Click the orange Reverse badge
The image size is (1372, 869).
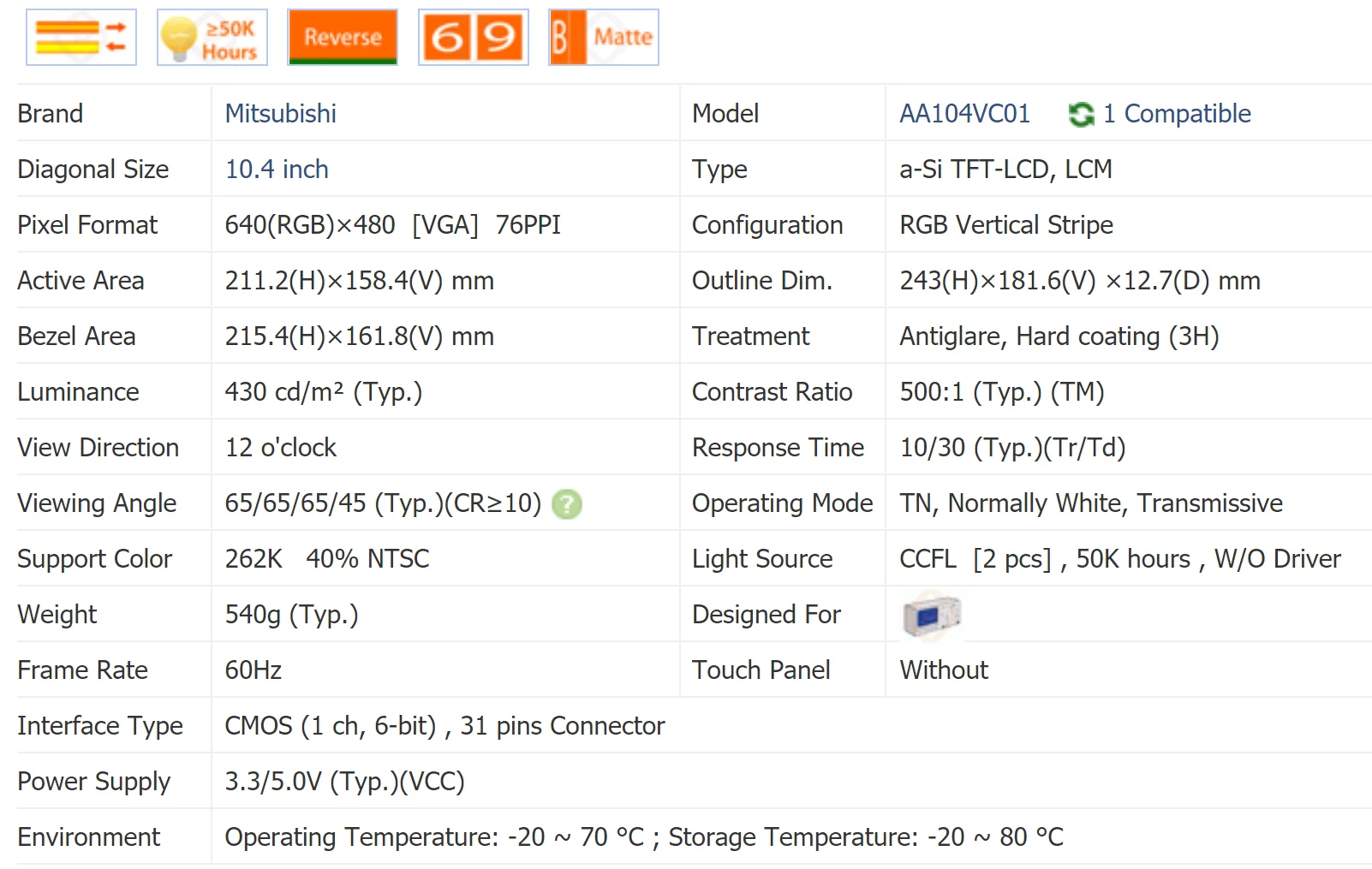coord(343,38)
